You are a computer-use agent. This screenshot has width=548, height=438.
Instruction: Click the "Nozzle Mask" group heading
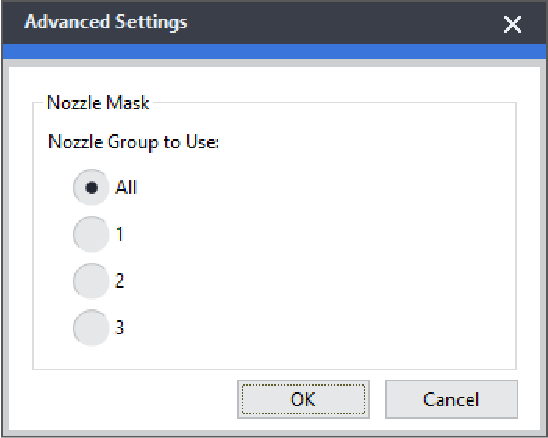(x=98, y=103)
